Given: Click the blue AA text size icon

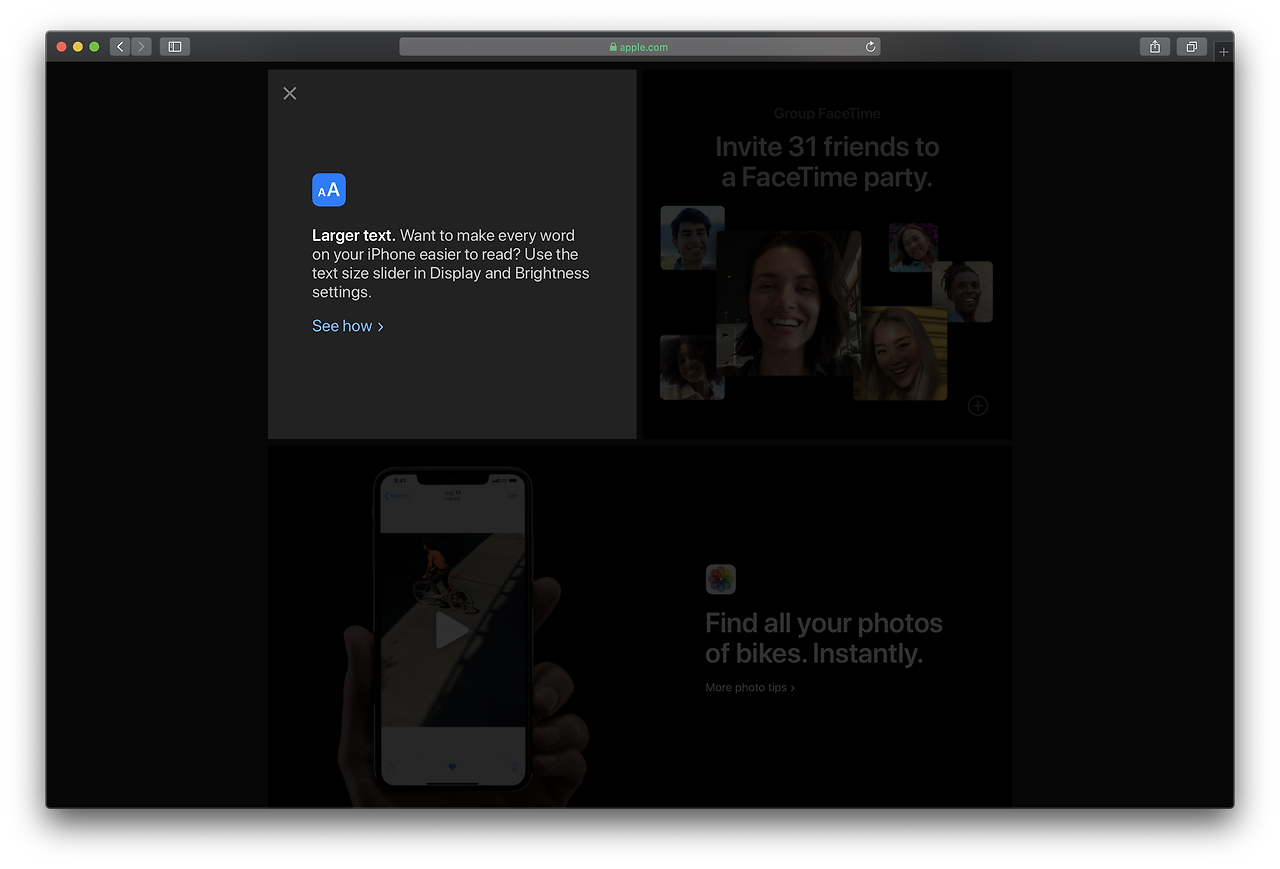Looking at the screenshot, I should click(329, 189).
